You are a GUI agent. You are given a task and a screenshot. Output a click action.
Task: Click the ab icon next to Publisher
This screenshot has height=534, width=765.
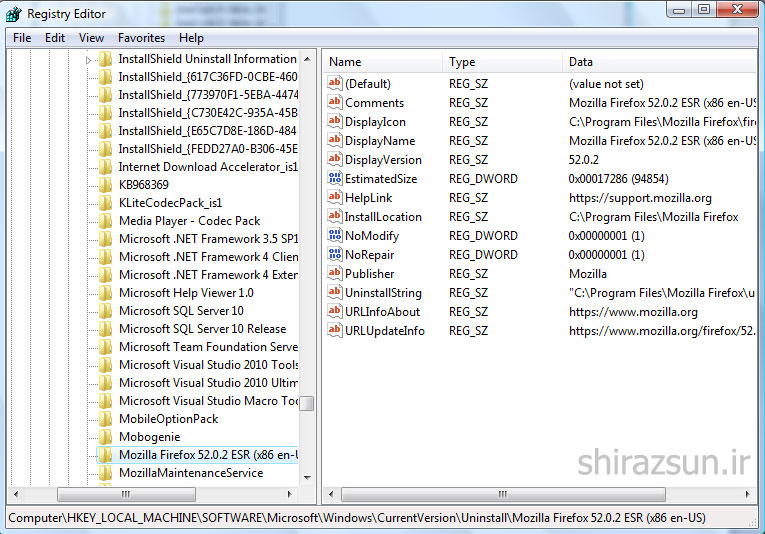[x=335, y=274]
